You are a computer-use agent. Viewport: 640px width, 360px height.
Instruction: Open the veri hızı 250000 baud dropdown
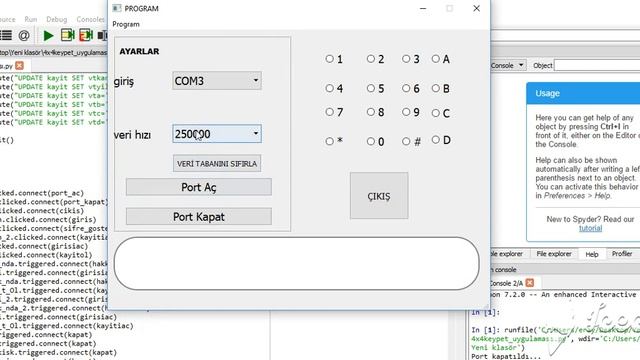click(217, 134)
